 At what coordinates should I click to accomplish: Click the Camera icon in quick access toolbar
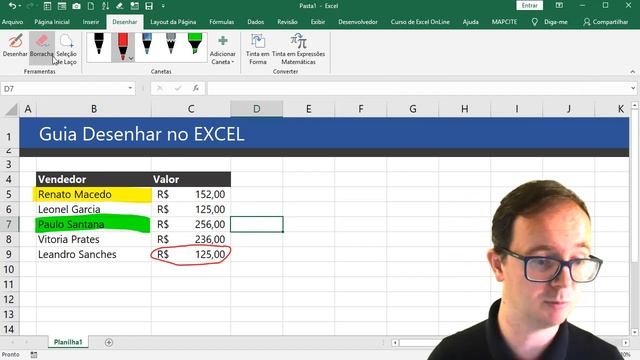point(76,6)
